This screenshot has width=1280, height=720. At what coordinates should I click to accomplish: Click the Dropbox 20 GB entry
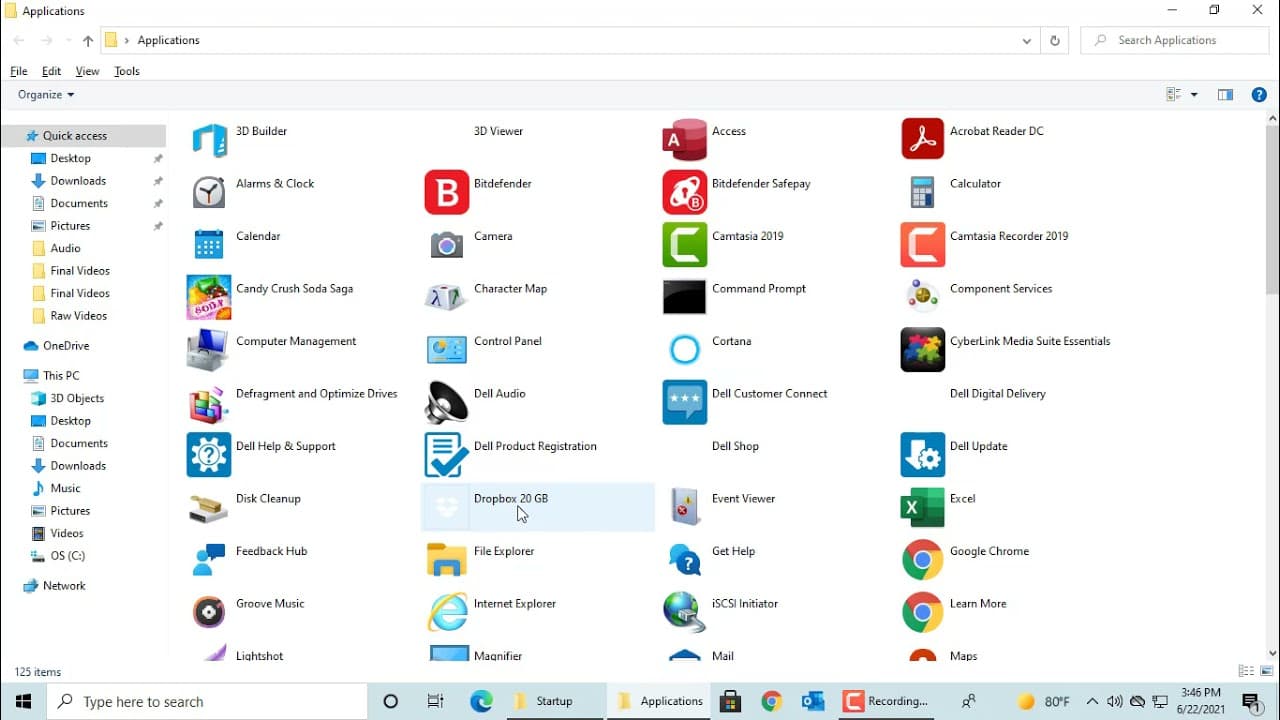[x=538, y=507]
